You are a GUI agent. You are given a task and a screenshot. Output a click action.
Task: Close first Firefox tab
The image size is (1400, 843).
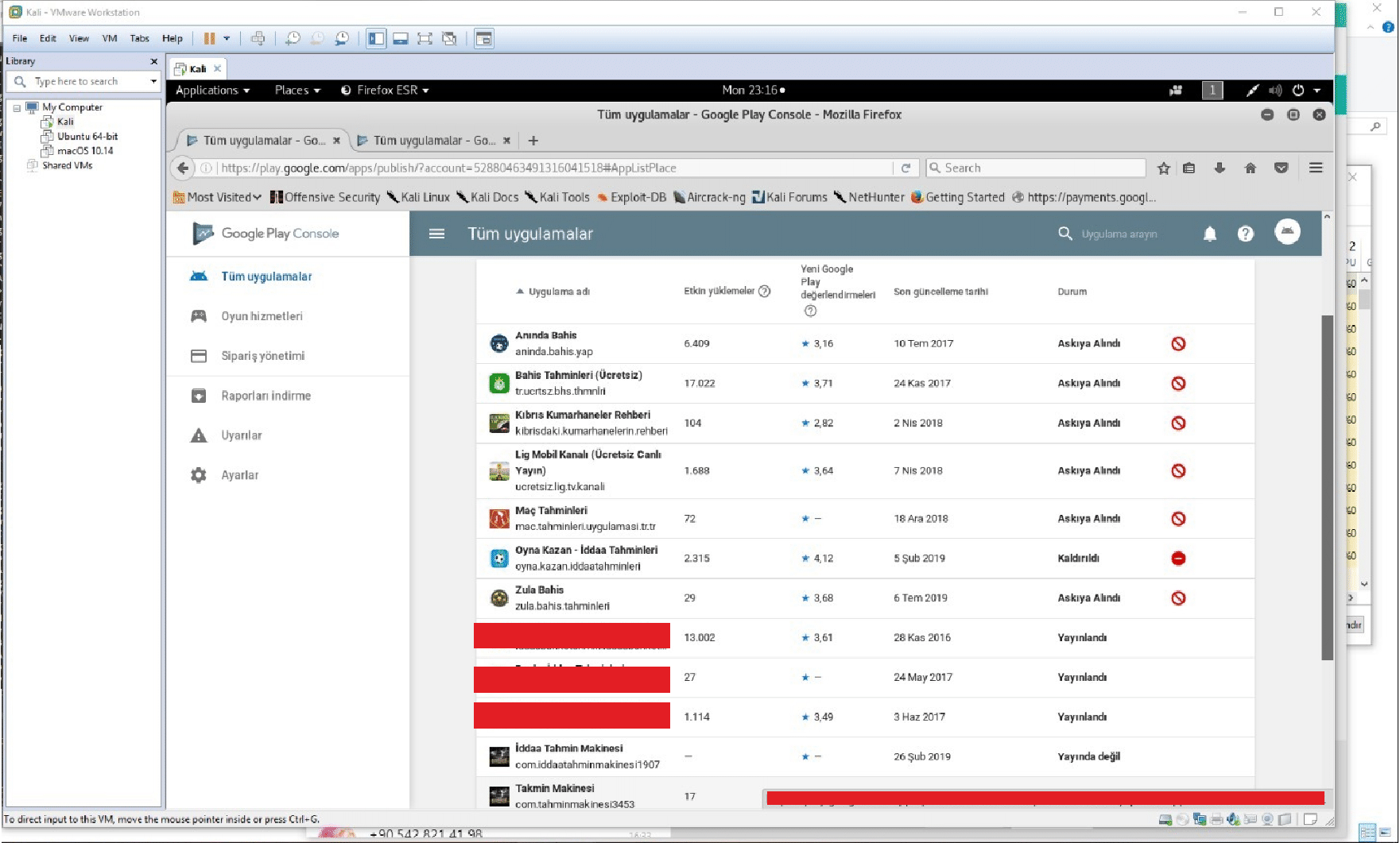click(x=336, y=141)
